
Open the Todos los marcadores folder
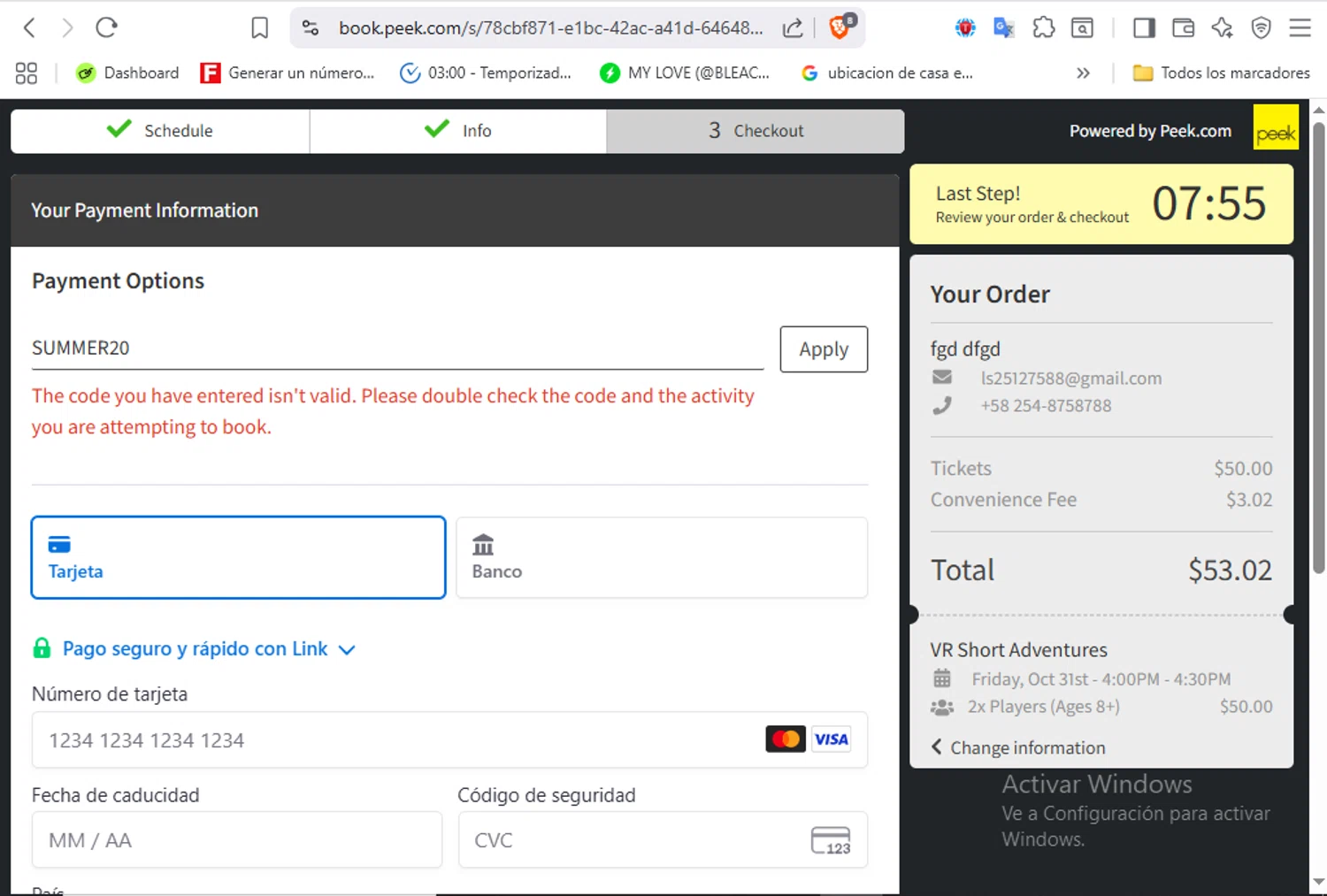[1222, 73]
